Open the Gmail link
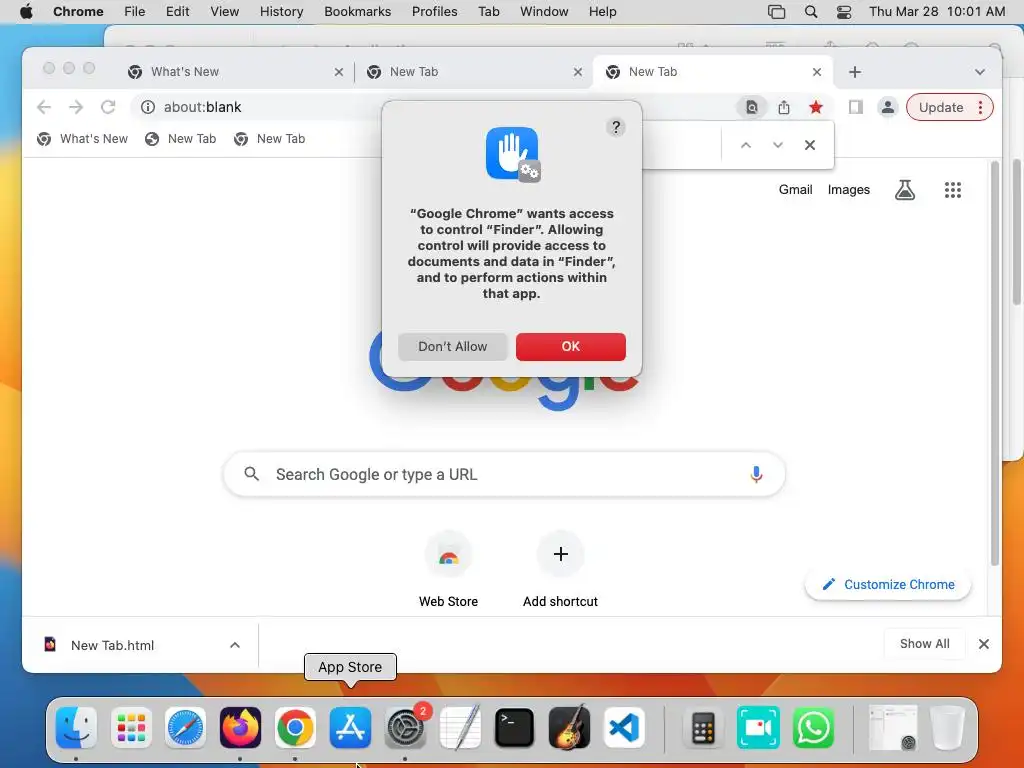 pyautogui.click(x=795, y=189)
